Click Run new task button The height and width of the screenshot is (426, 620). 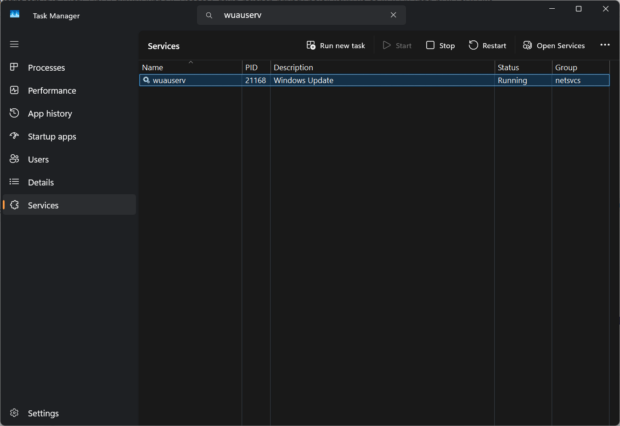click(335, 45)
